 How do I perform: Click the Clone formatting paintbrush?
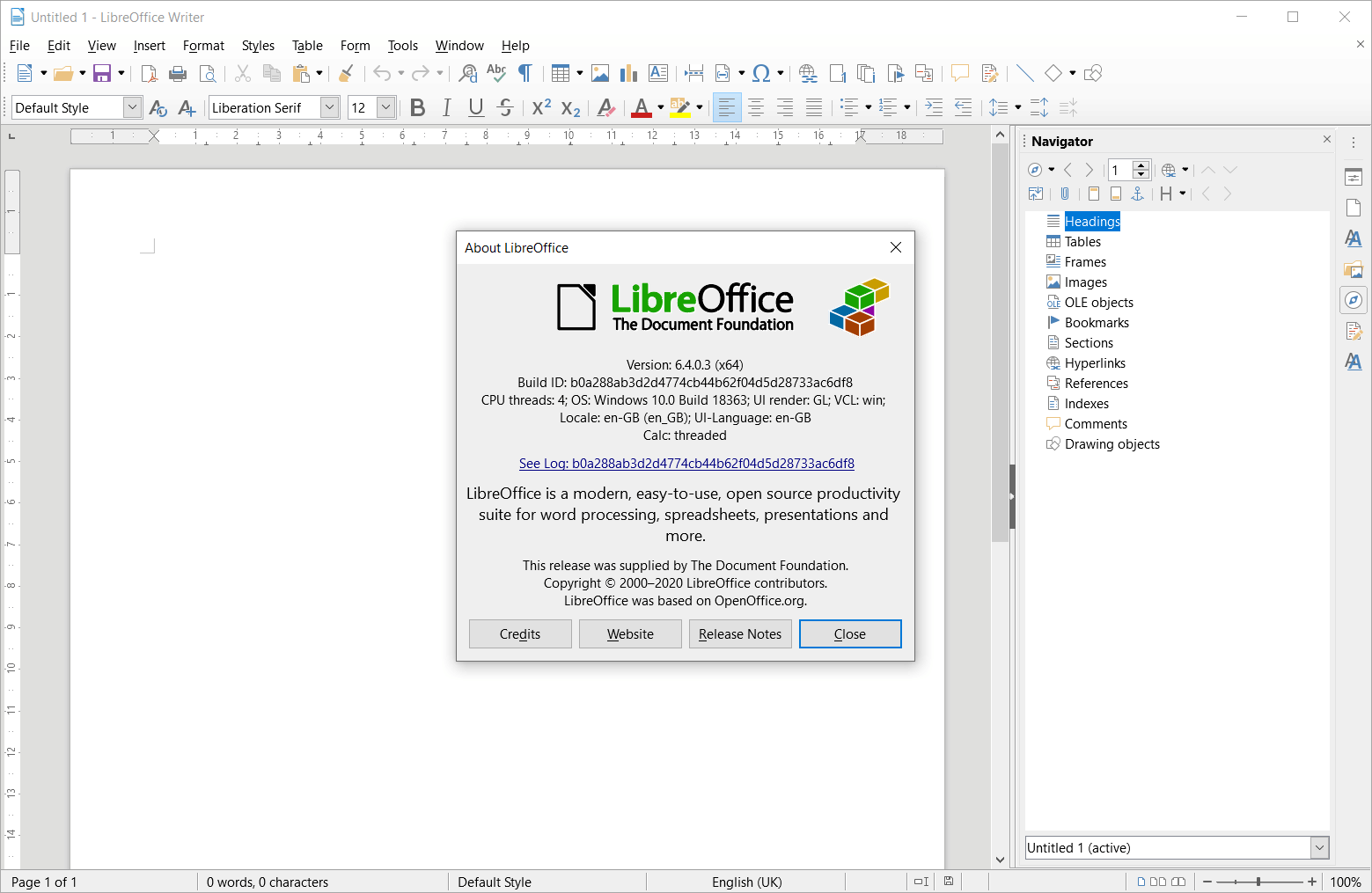click(346, 73)
